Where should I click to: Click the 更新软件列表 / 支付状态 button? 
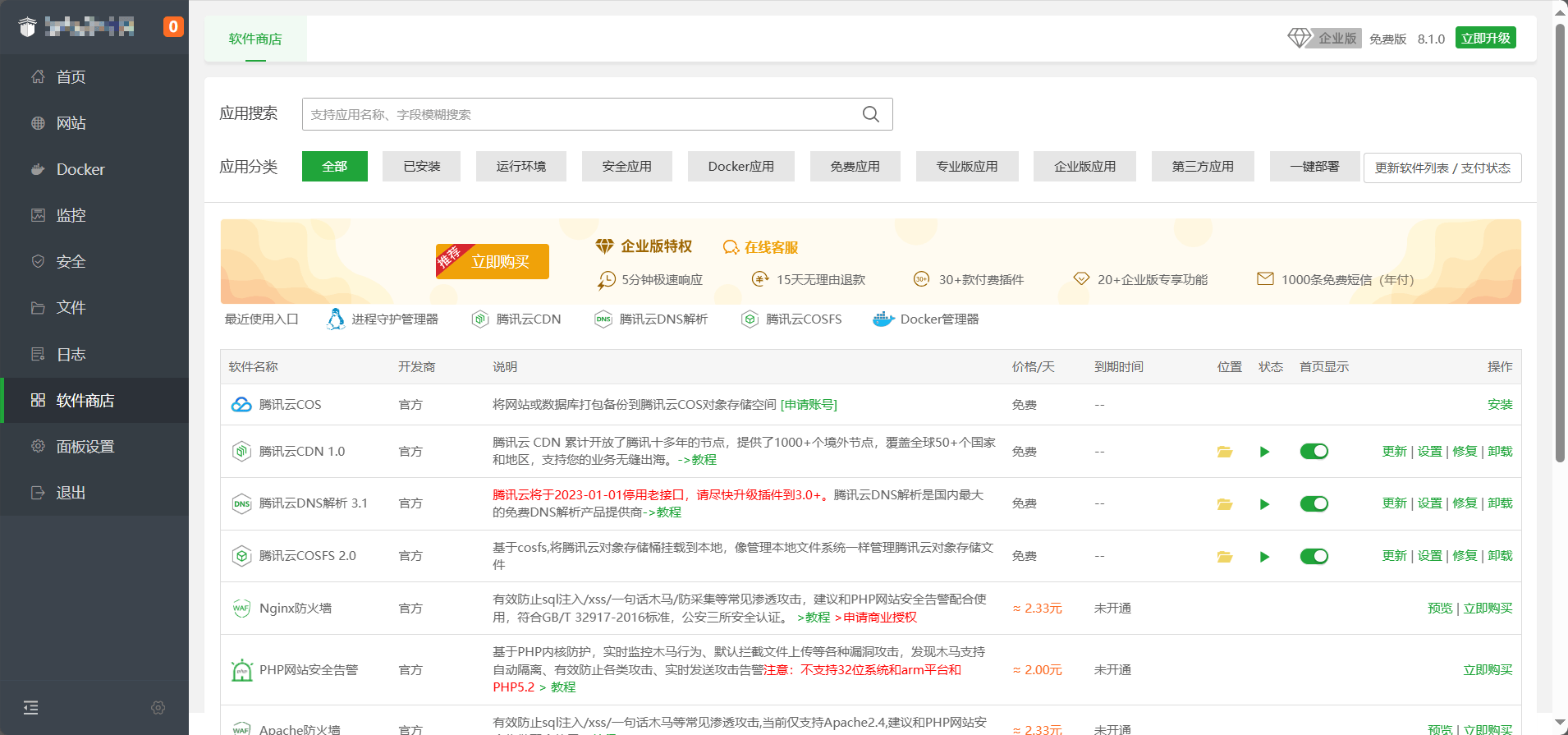[1442, 168]
